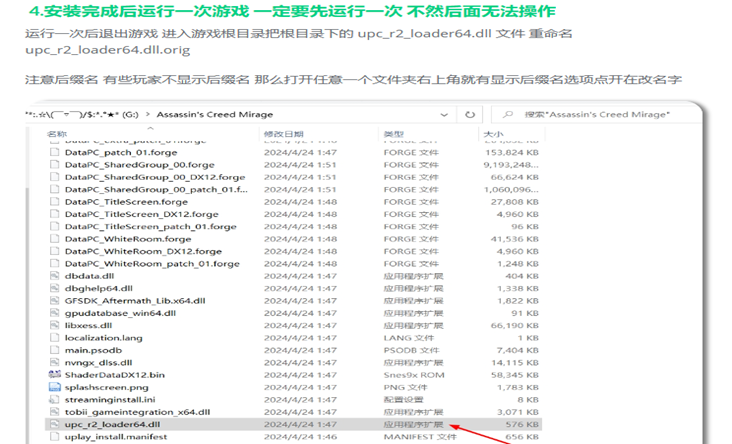This screenshot has height=444, width=732.
Task: Select the dbghelp64.dll file icon
Action: (x=55, y=288)
